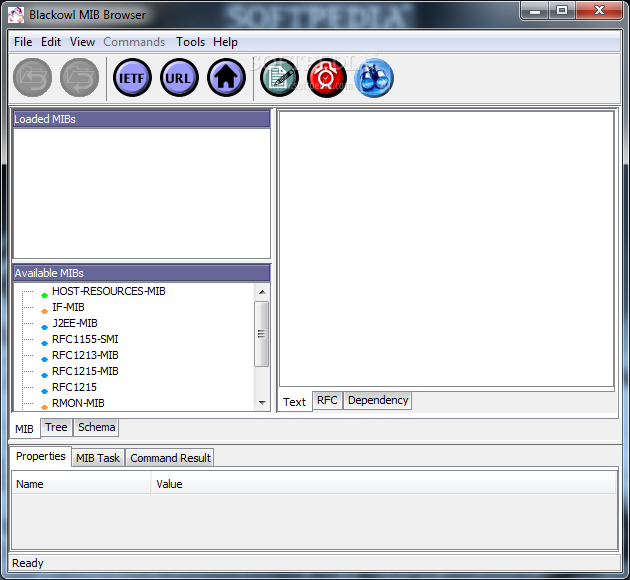630x580 pixels.
Task: Click Available MIBs scrollbar up arrow
Action: pos(262,292)
